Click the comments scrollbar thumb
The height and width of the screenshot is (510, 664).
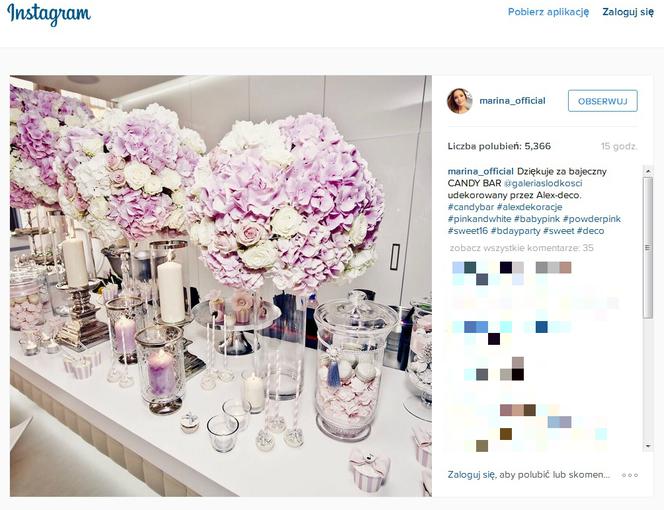(647, 248)
